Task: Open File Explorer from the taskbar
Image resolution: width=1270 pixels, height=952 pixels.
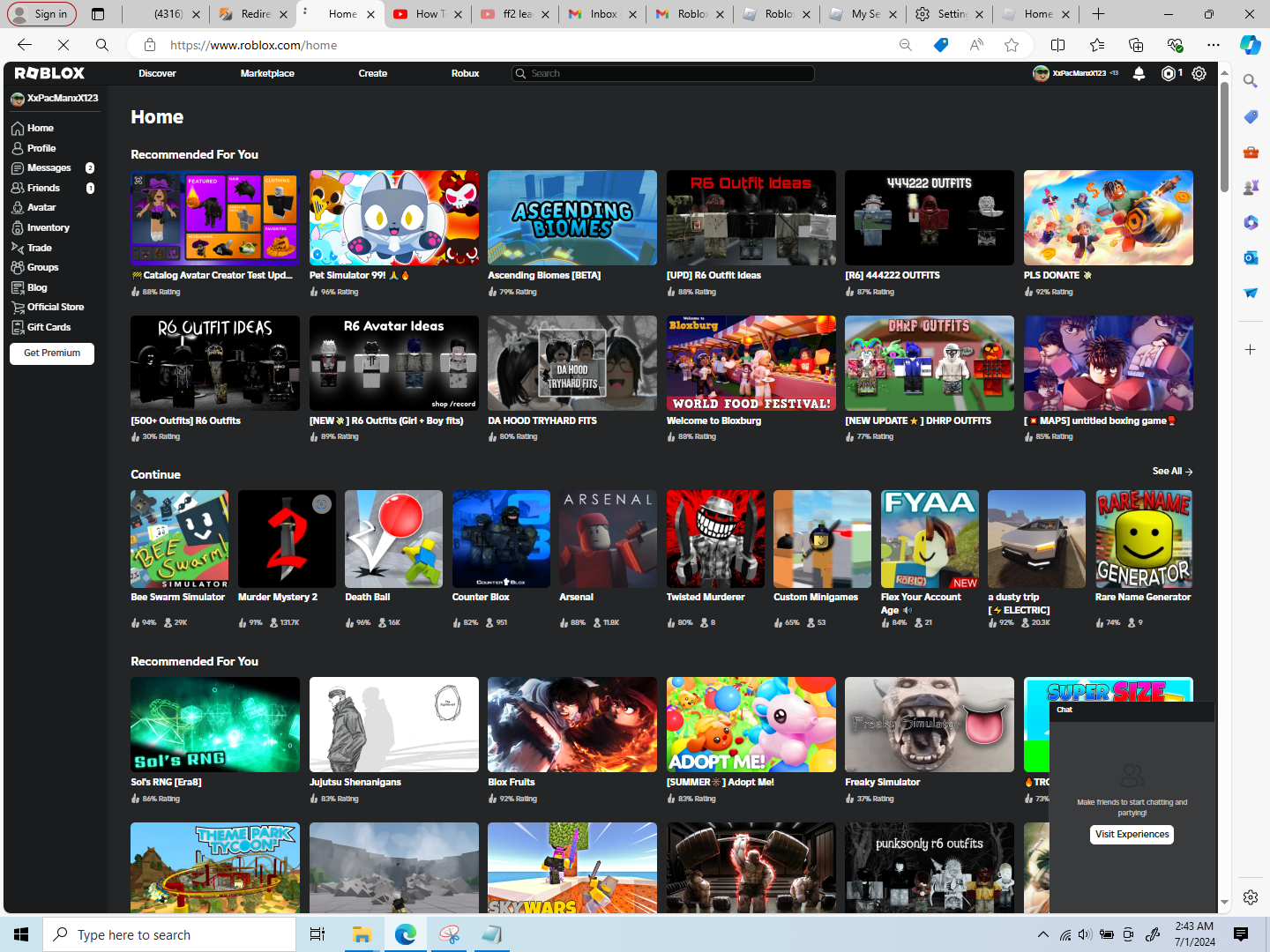Action: (362, 934)
